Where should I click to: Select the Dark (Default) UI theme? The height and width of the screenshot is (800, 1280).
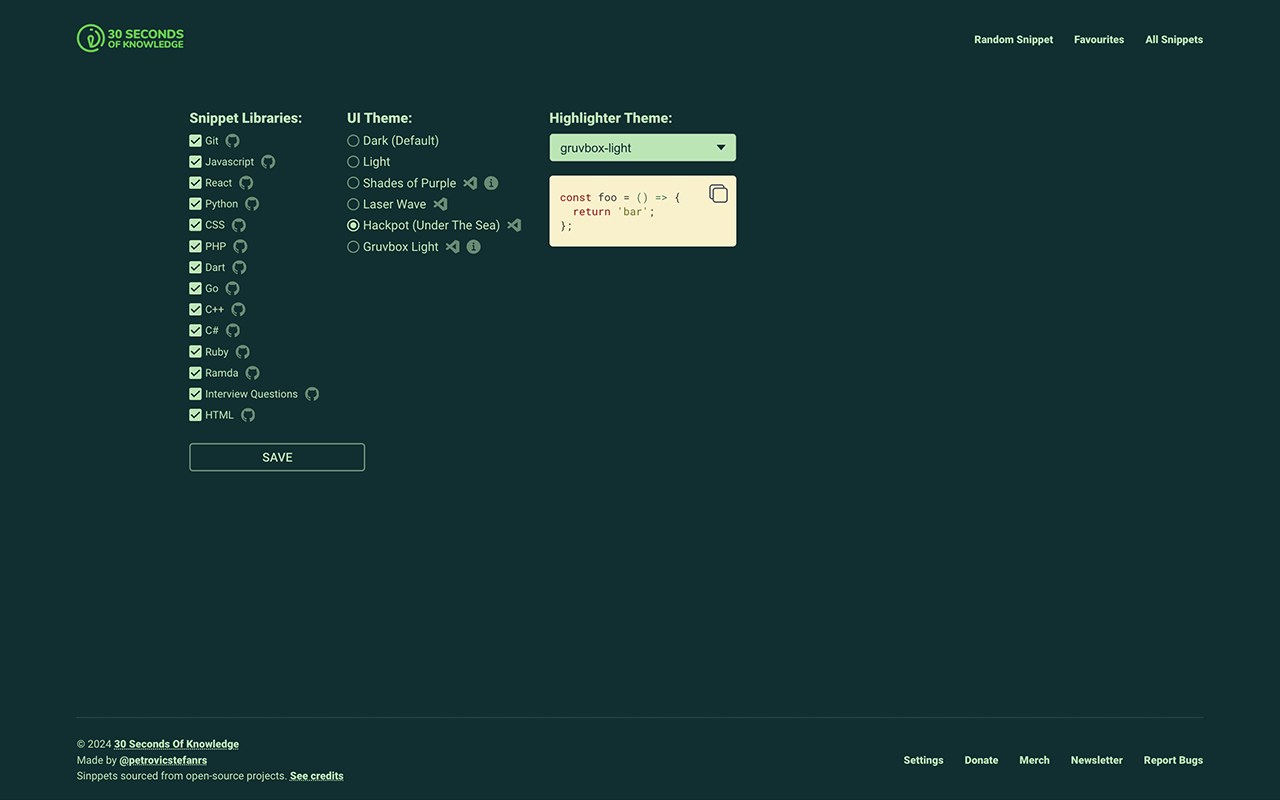[x=353, y=141]
